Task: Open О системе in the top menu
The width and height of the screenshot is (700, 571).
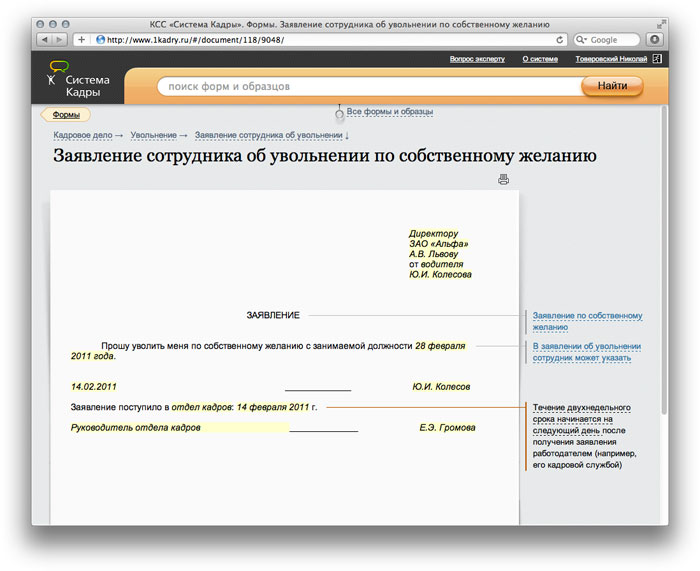Action: pos(540,59)
